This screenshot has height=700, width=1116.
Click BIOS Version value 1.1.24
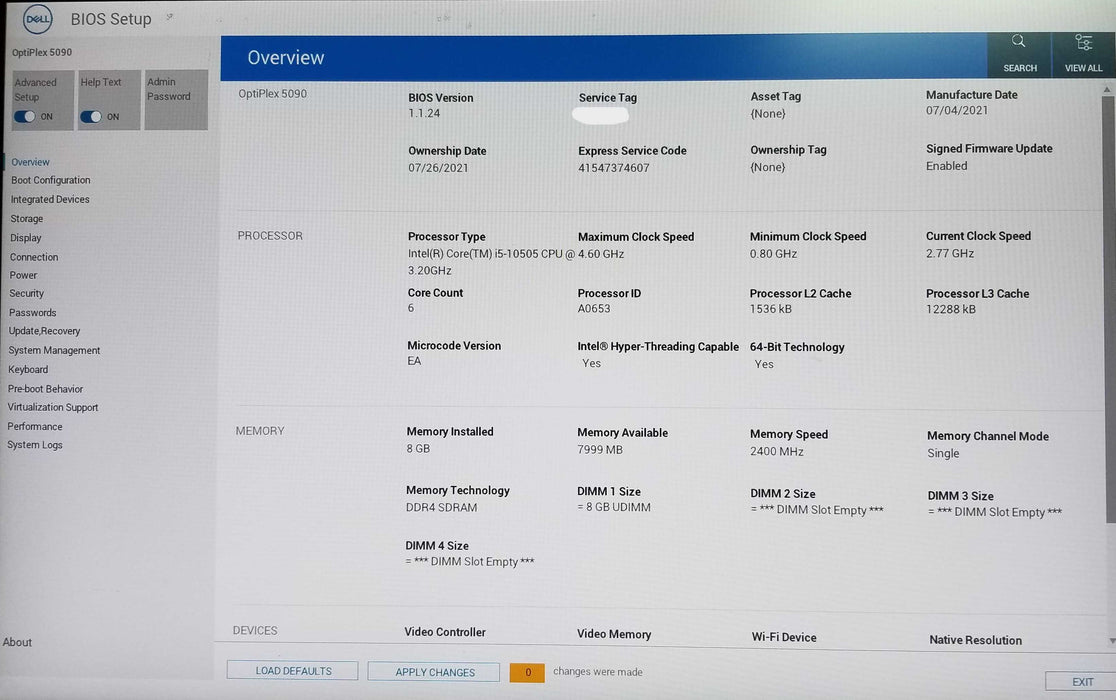(424, 113)
